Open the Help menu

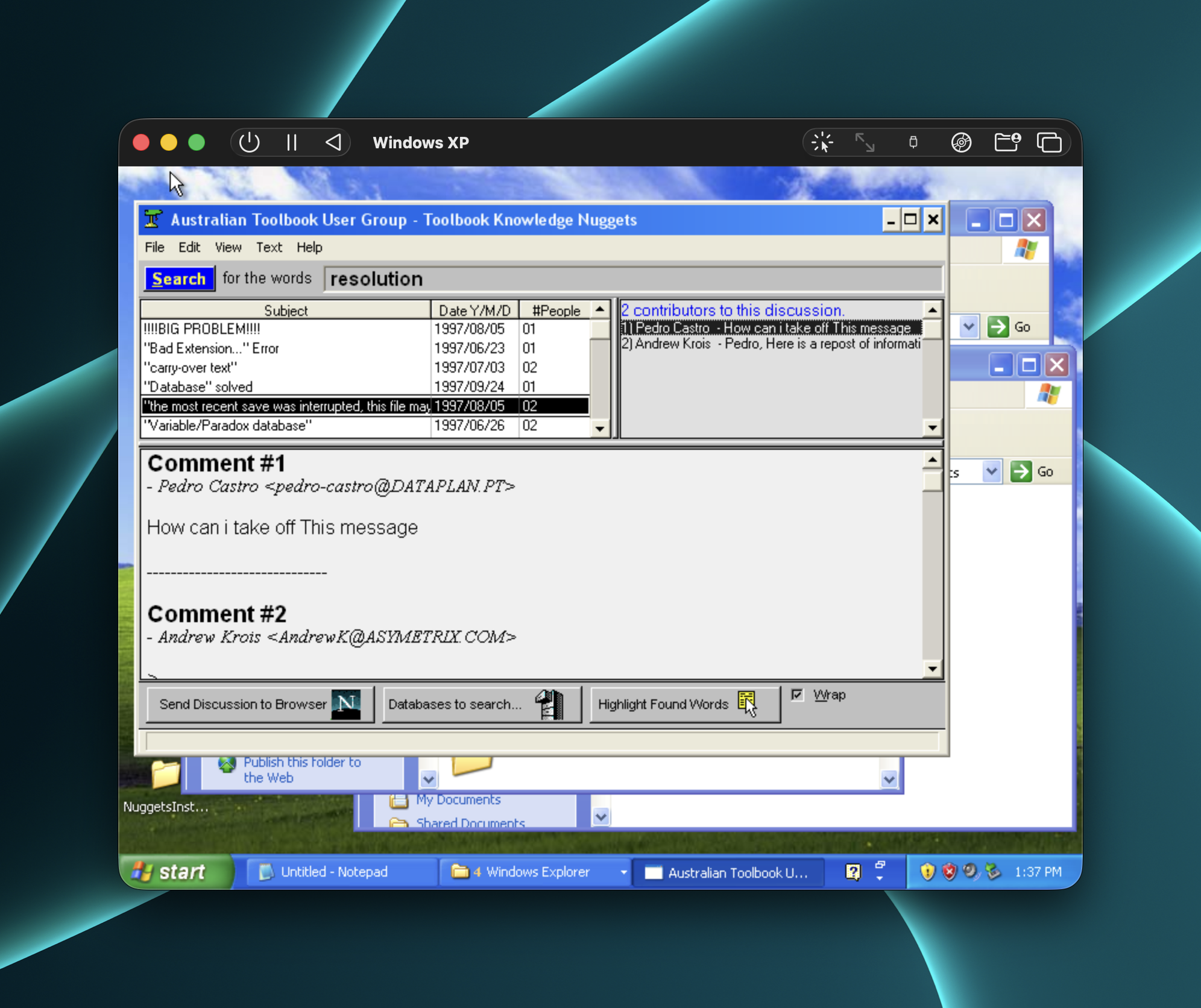click(x=309, y=247)
